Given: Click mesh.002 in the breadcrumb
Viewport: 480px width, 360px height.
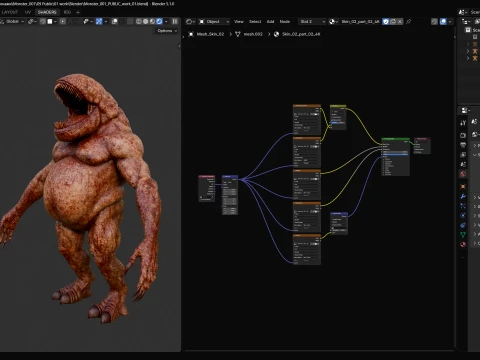Looking at the screenshot, I should [x=253, y=34].
